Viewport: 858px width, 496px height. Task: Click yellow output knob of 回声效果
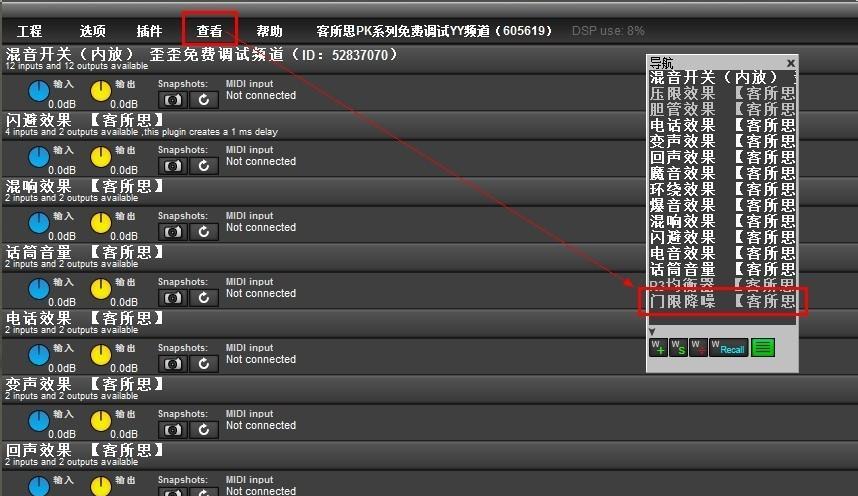101,487
